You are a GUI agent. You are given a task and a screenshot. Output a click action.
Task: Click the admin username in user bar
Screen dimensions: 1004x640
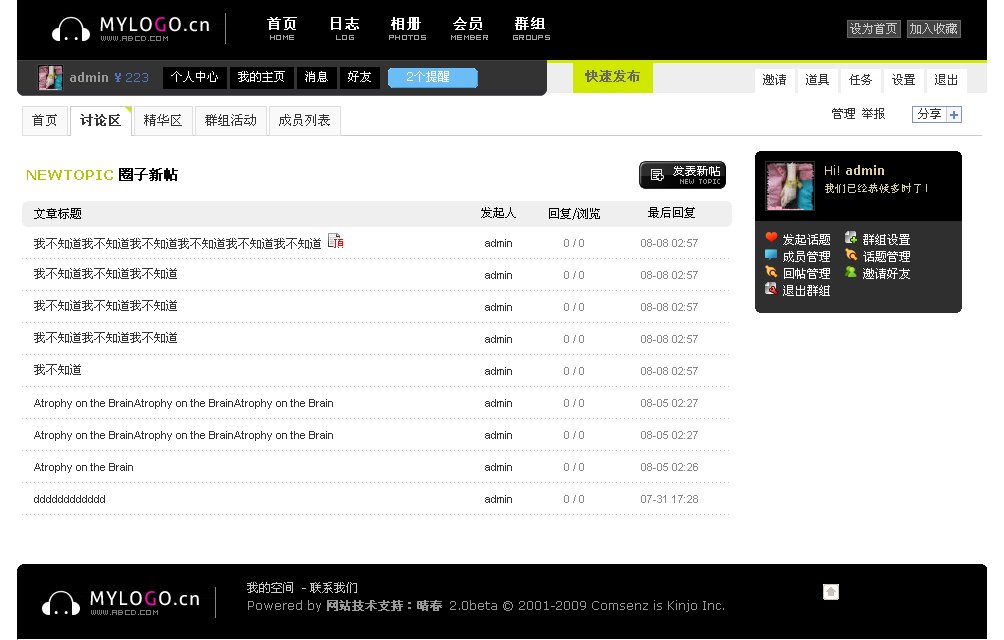pyautogui.click(x=89, y=77)
